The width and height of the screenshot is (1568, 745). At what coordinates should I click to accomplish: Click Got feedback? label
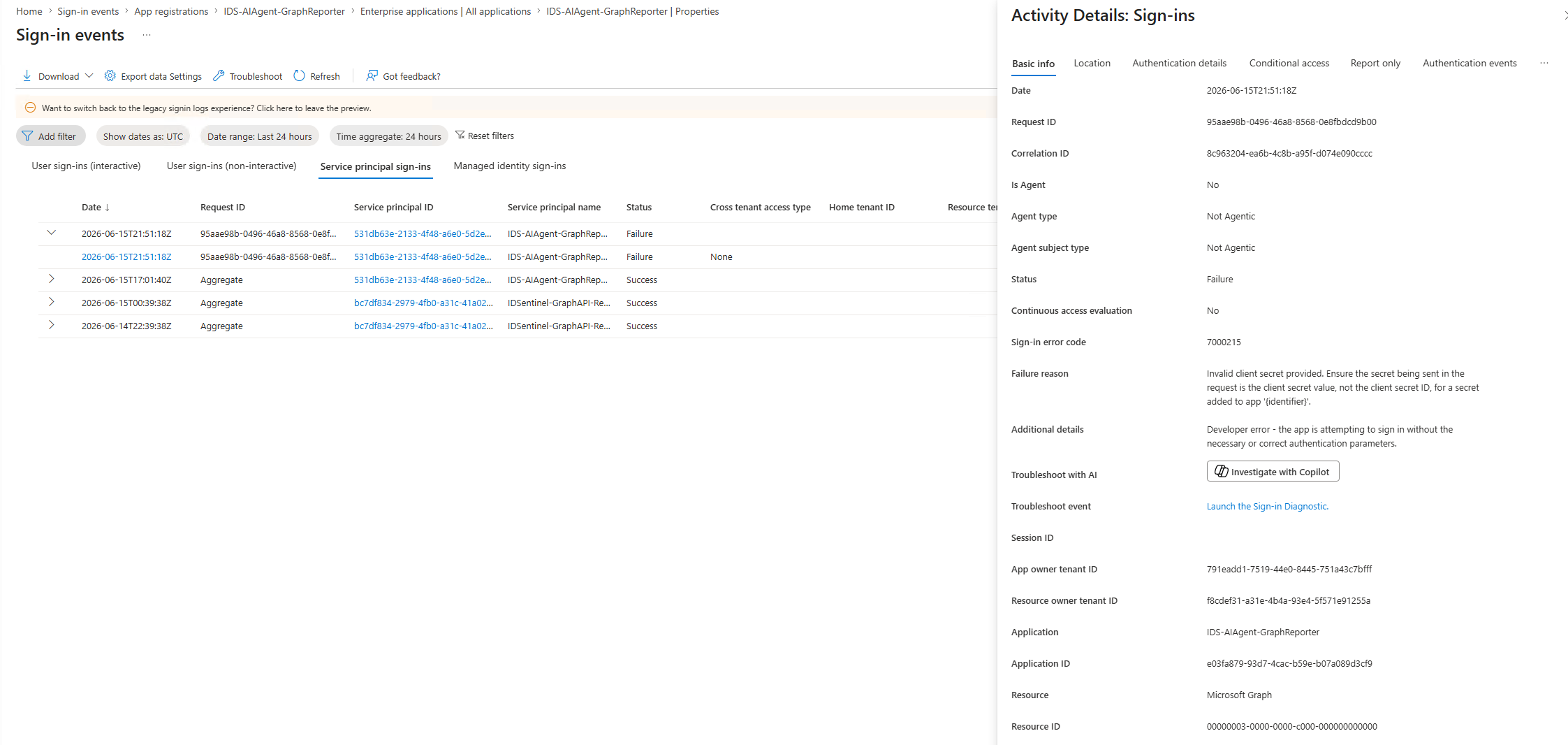coord(411,76)
